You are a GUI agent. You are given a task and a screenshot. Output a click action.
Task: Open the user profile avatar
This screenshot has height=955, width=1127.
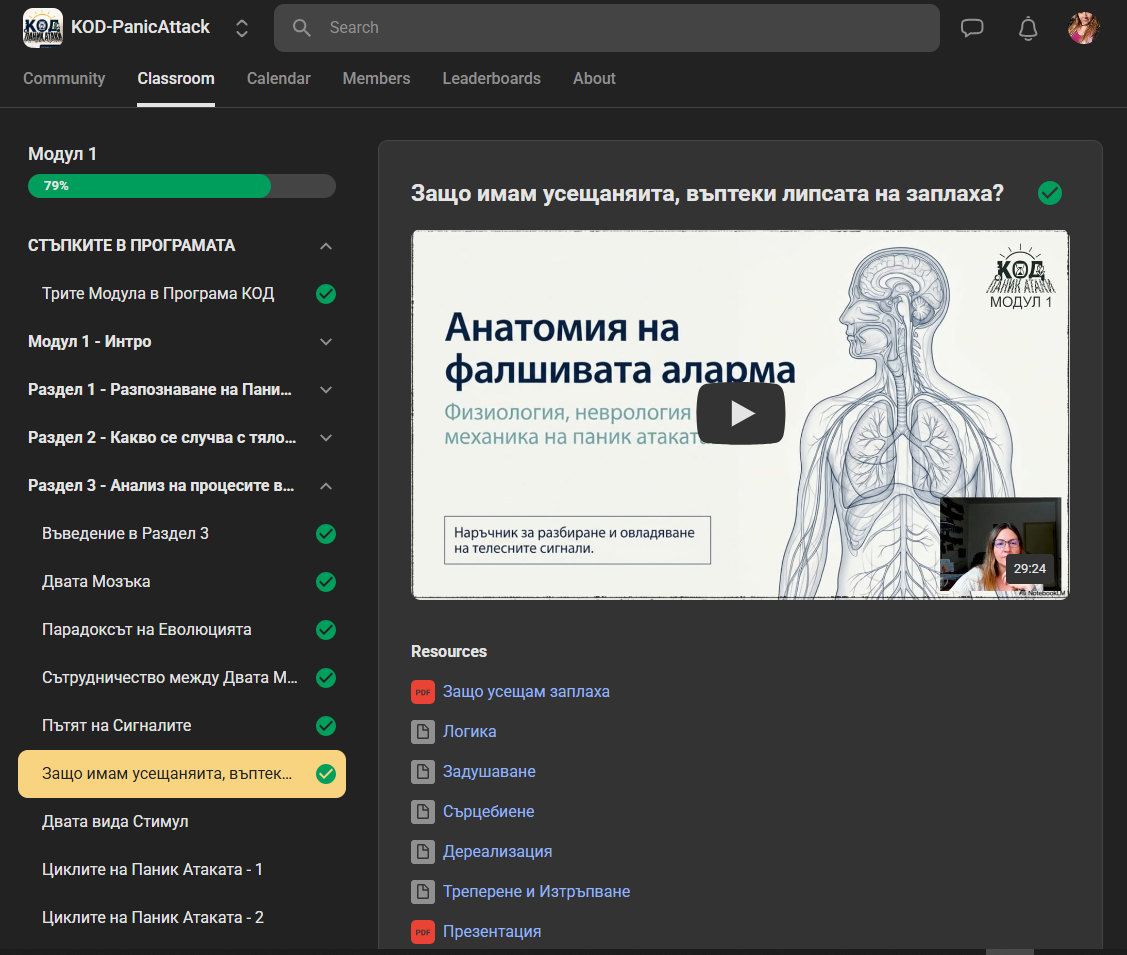[1084, 28]
